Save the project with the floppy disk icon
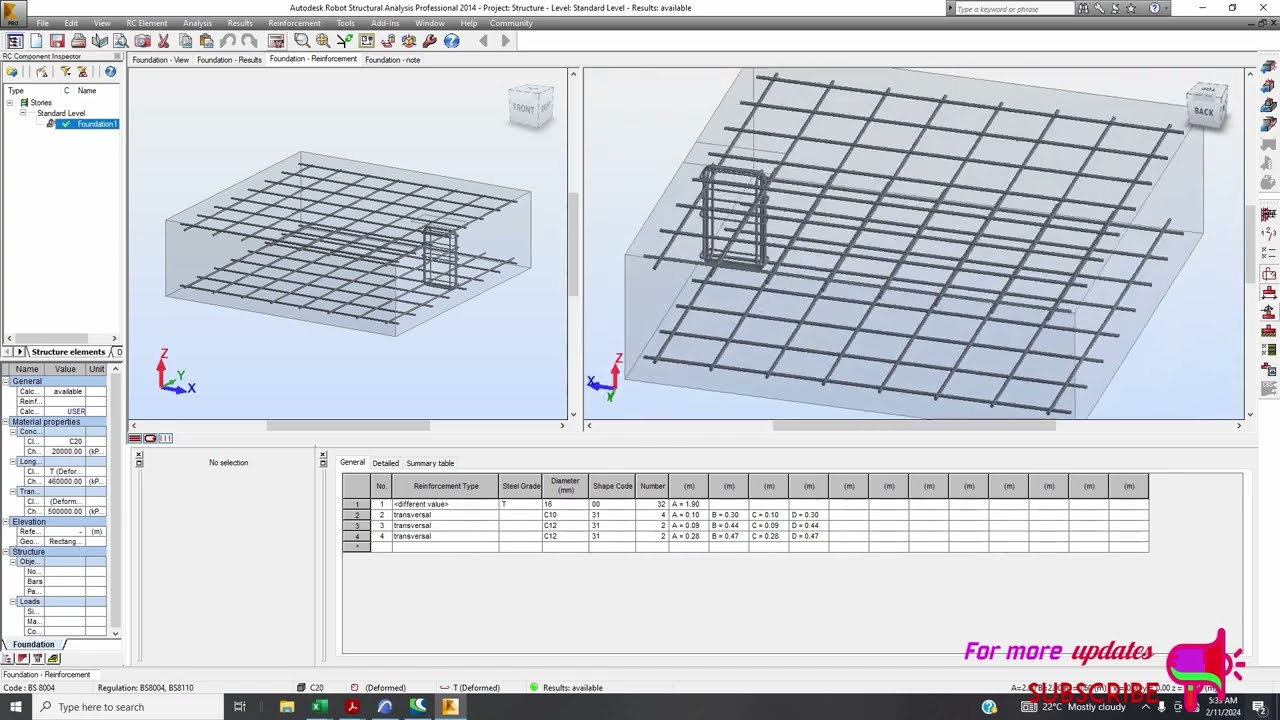Viewport: 1280px width, 720px height. tap(57, 41)
